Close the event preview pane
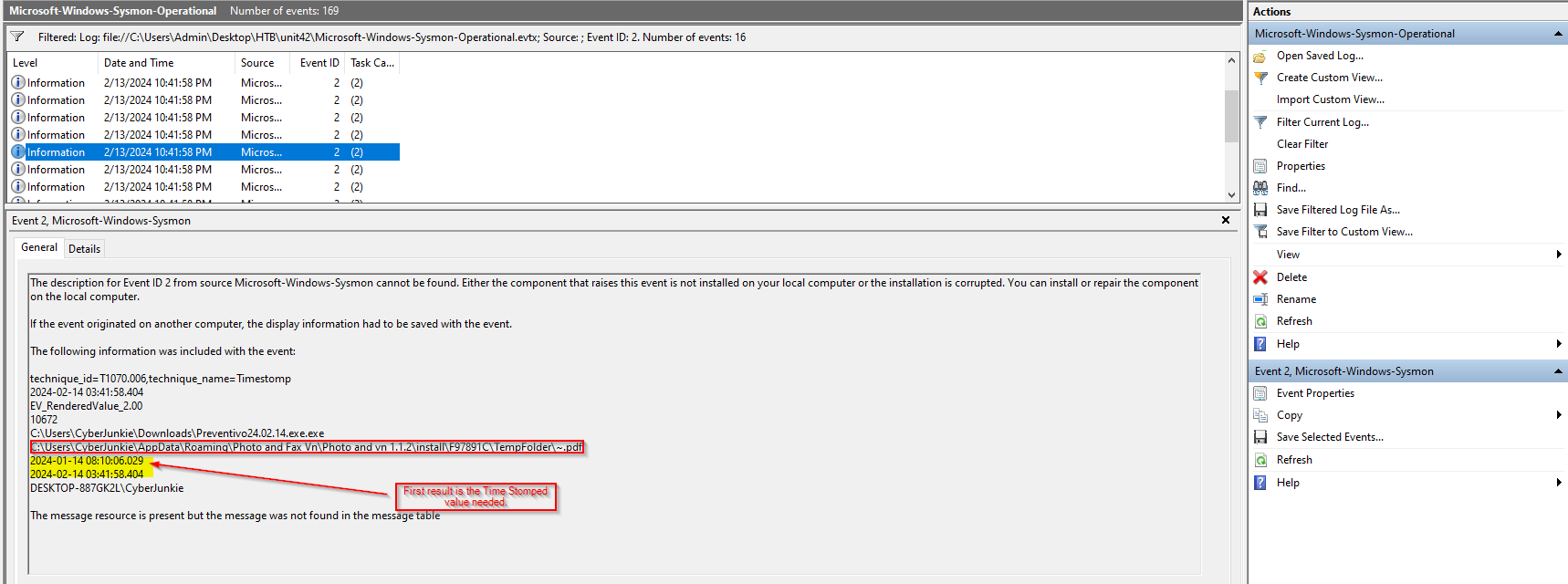 pyautogui.click(x=1225, y=220)
